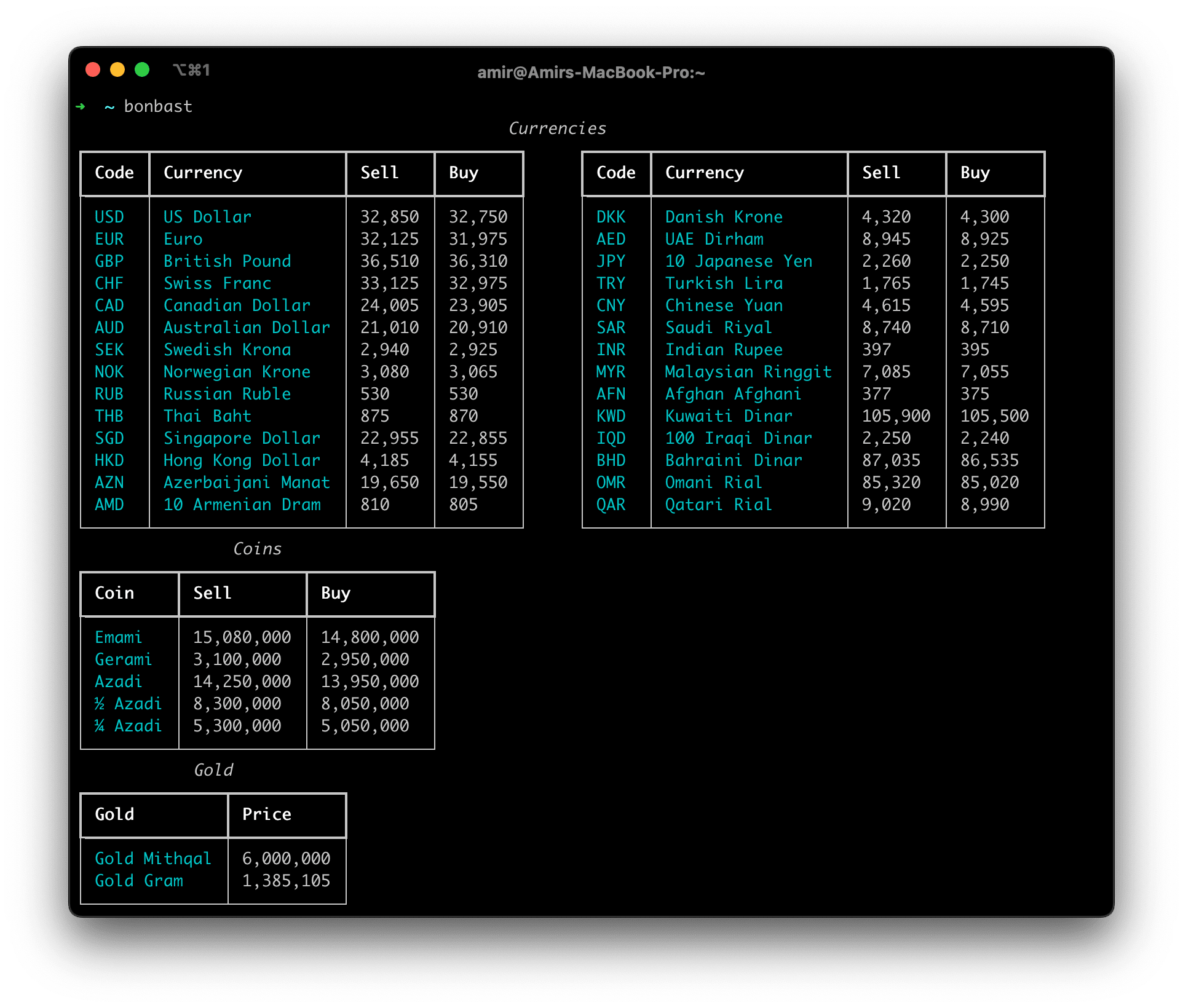
Task: Click the Coin column header
Action: [114, 593]
